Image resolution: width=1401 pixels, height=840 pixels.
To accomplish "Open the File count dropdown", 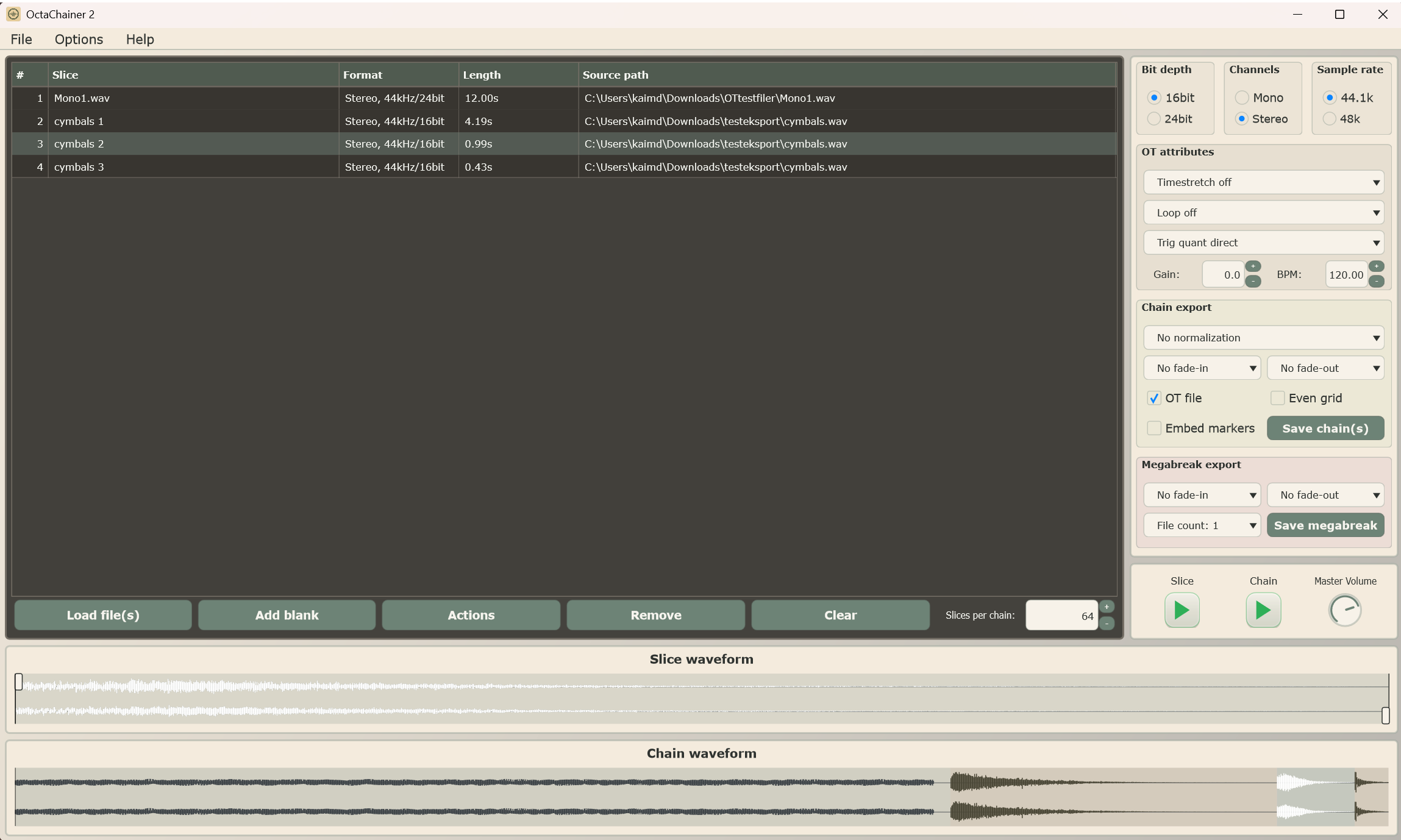I will 1202,525.
